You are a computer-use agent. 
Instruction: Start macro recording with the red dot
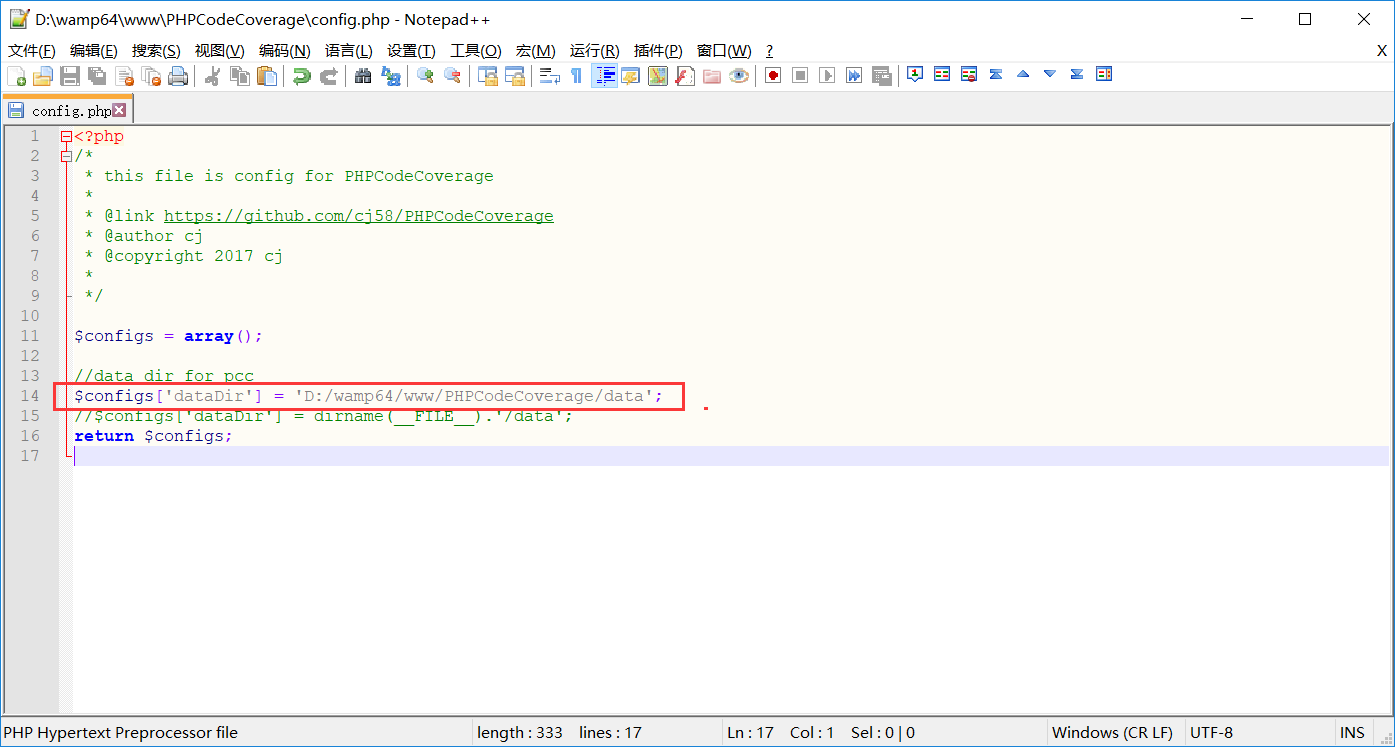(x=773, y=75)
